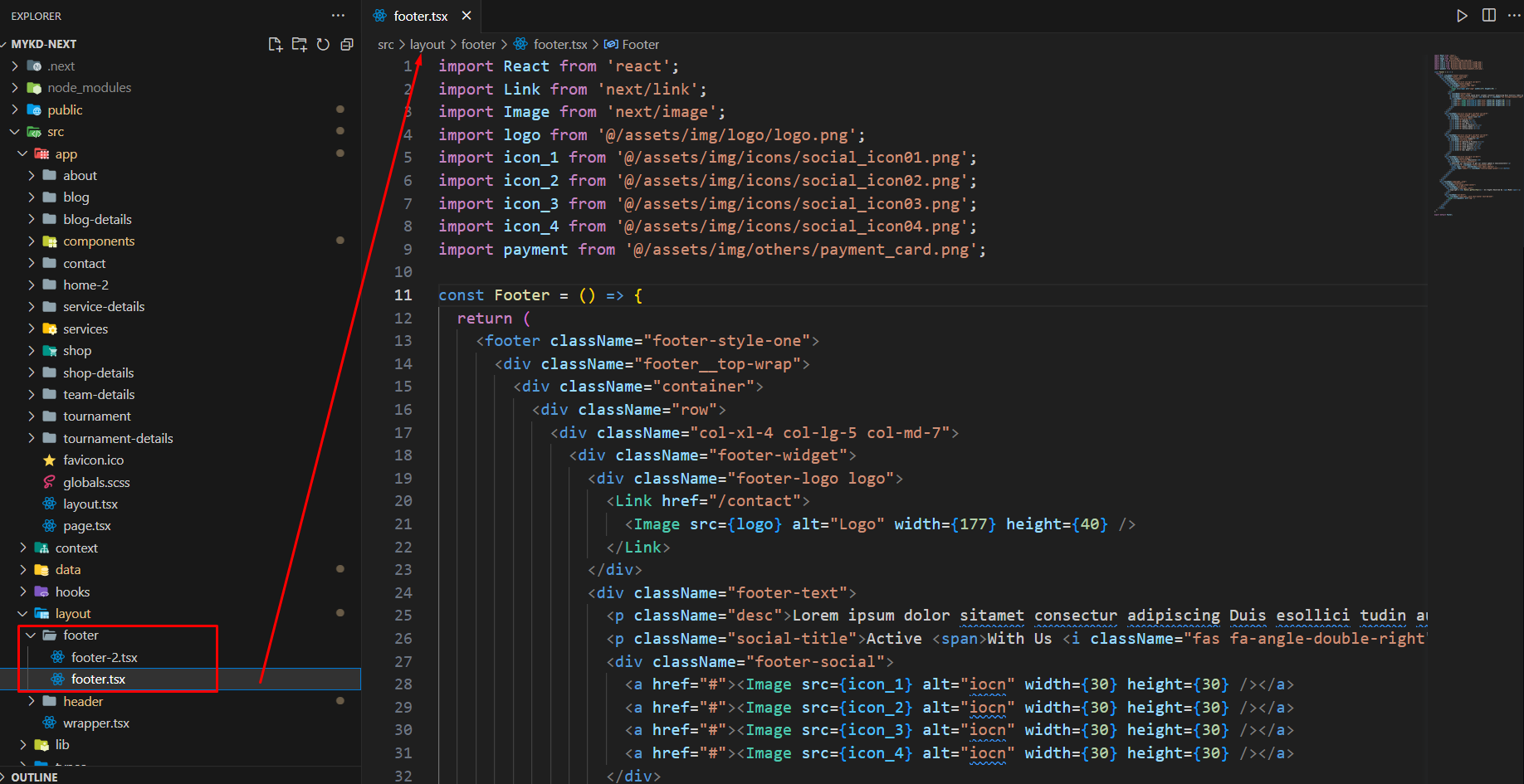This screenshot has width=1524, height=784.
Task: Split the editor to the right
Action: pos(1489,16)
